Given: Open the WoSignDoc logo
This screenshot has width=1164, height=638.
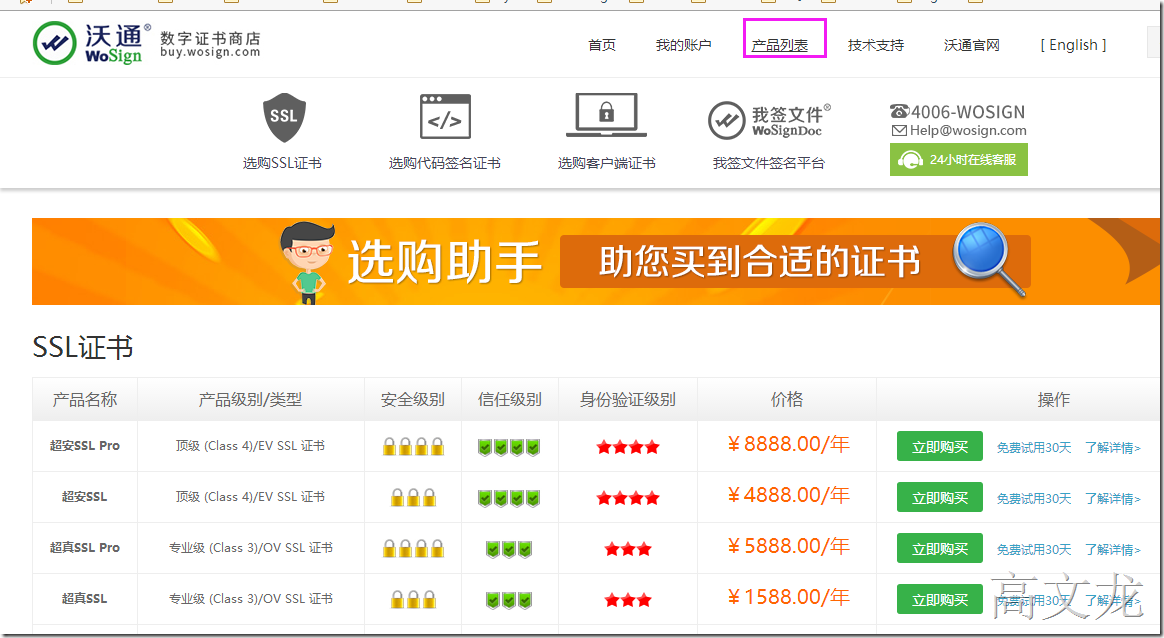Looking at the screenshot, I should (769, 120).
